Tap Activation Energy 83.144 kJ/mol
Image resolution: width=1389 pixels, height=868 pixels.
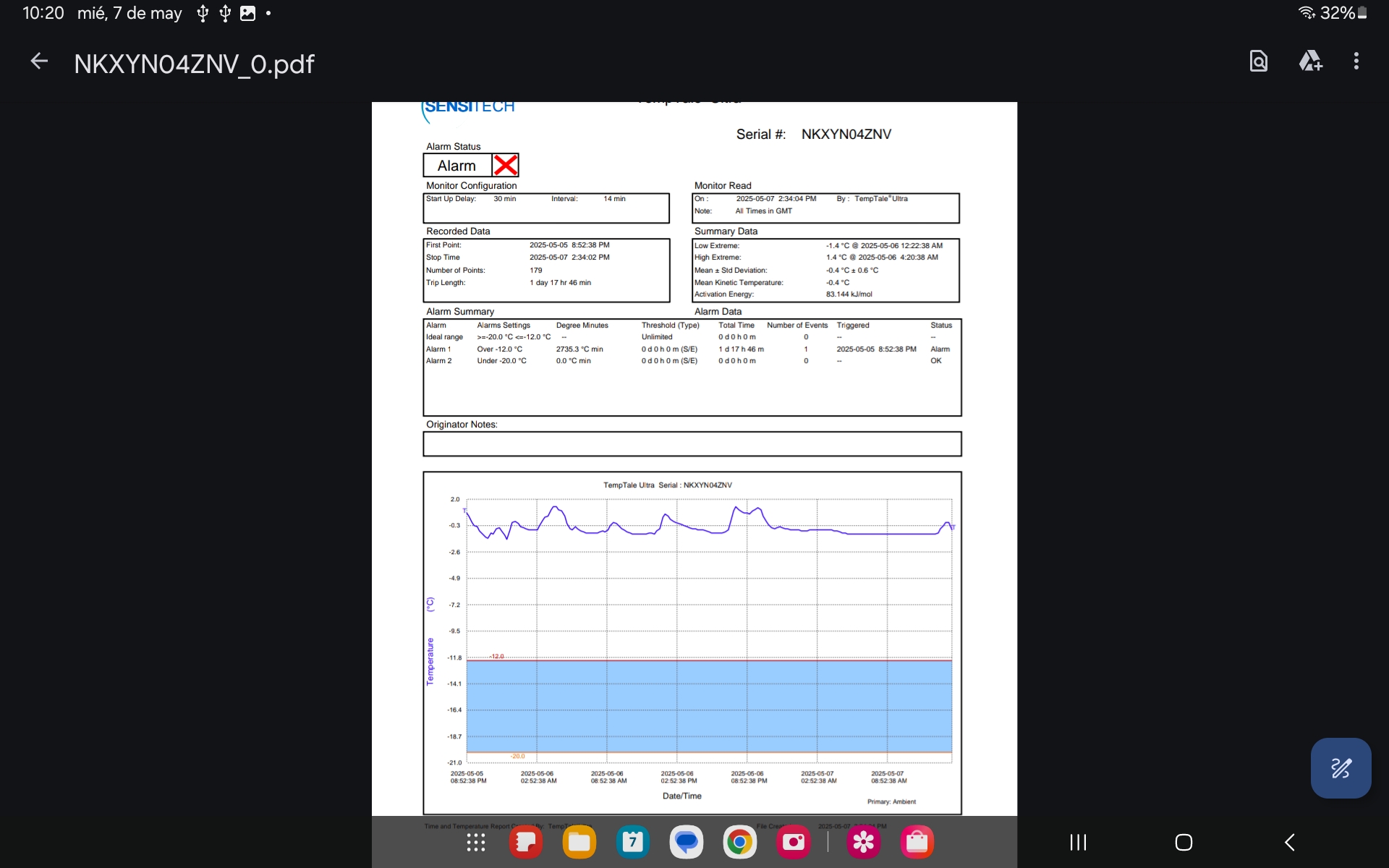click(849, 294)
